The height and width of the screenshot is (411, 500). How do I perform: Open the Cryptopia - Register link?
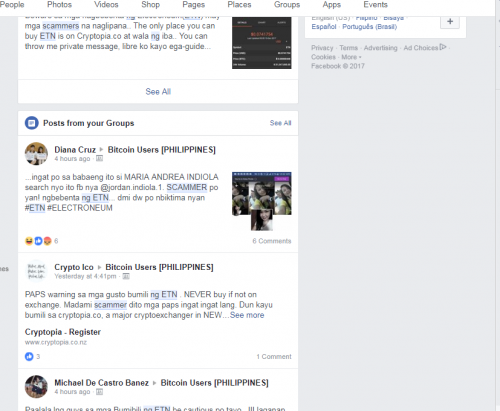coord(63,332)
